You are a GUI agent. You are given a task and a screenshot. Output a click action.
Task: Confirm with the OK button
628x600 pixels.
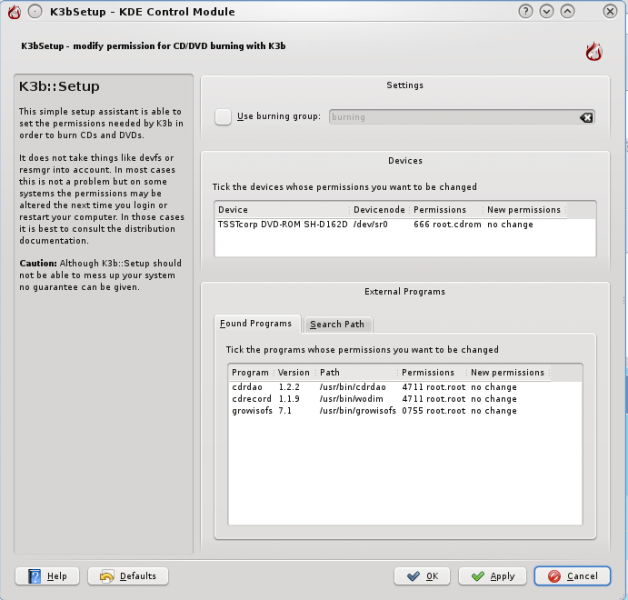coord(422,576)
